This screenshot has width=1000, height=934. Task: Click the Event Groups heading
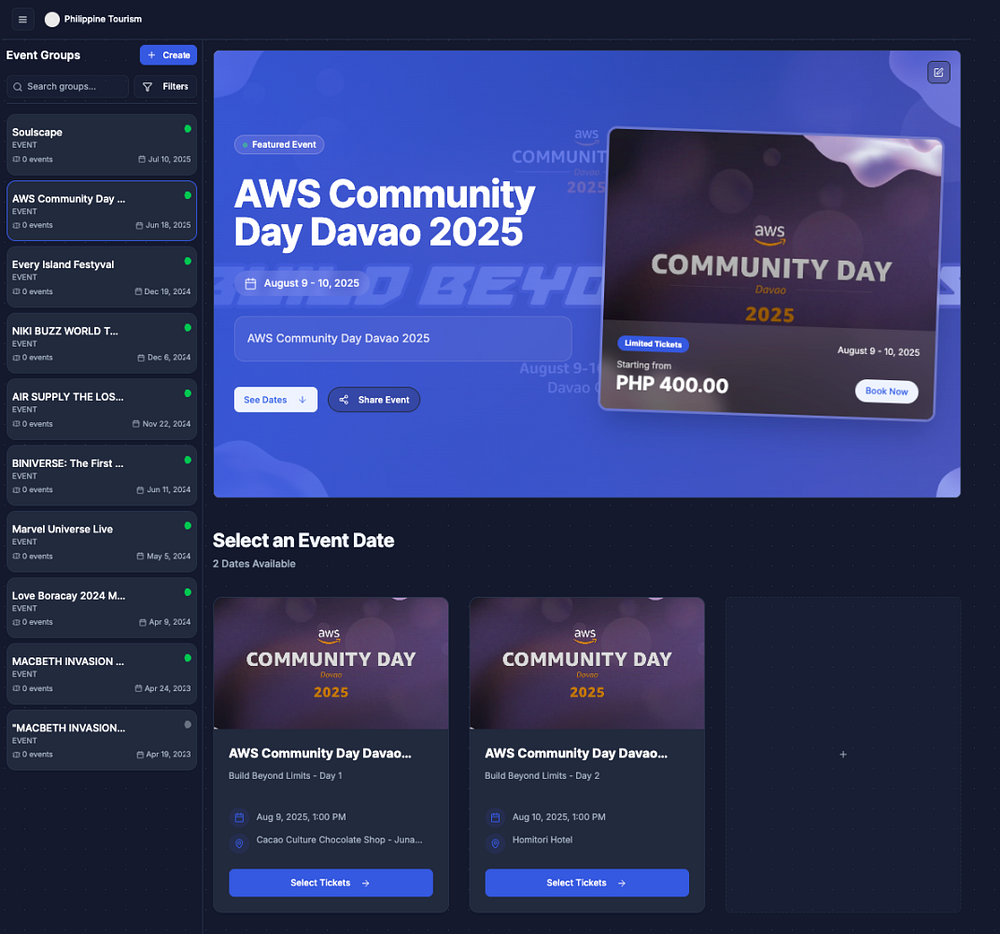(43, 55)
